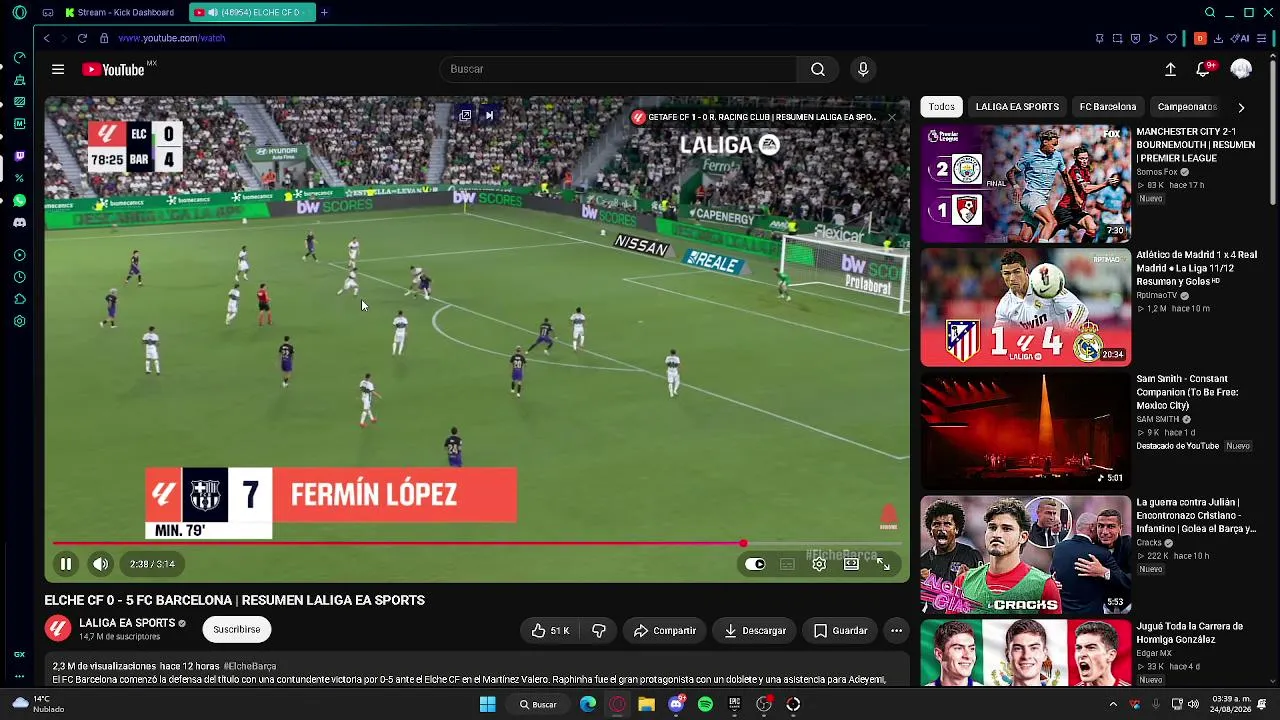Open YouTube notifications bell
The image size is (1280, 720).
[x=1203, y=69]
